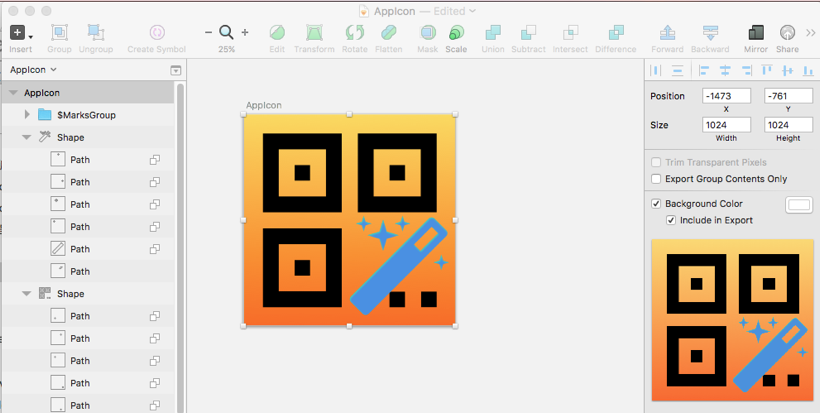Image resolution: width=820 pixels, height=413 pixels.
Task: Move layer Forward in toolbar
Action: [x=667, y=33]
